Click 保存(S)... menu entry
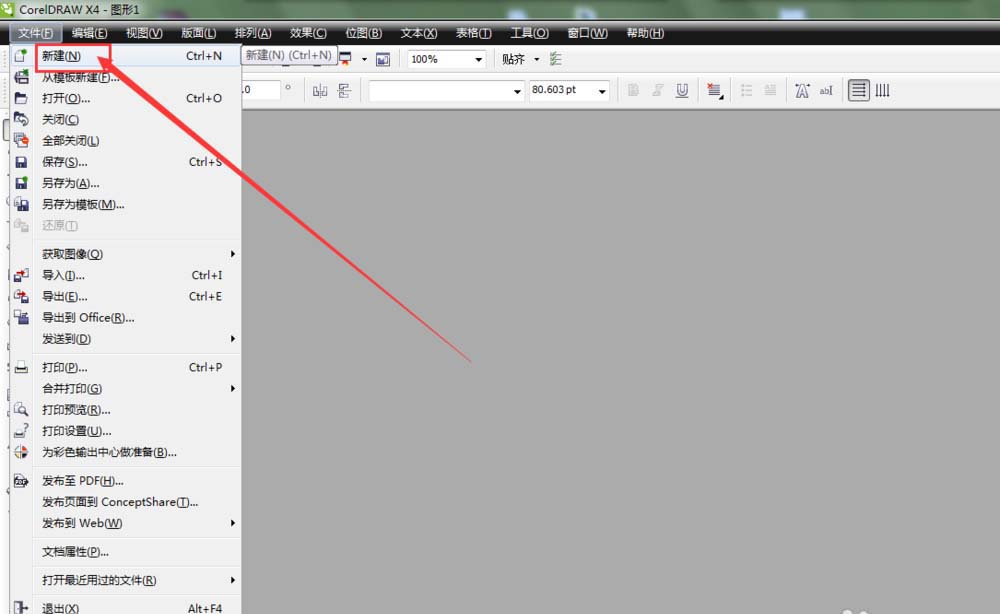Viewport: 1000px width, 614px height. click(128, 162)
